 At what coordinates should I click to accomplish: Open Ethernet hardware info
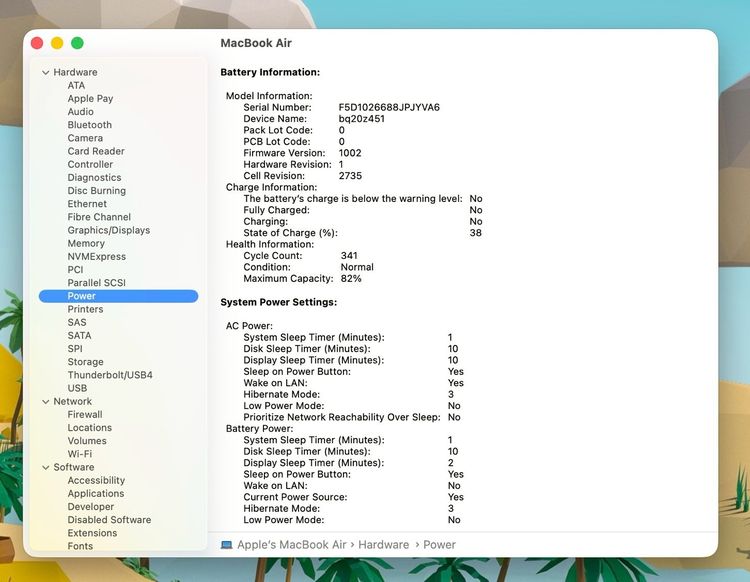point(87,204)
